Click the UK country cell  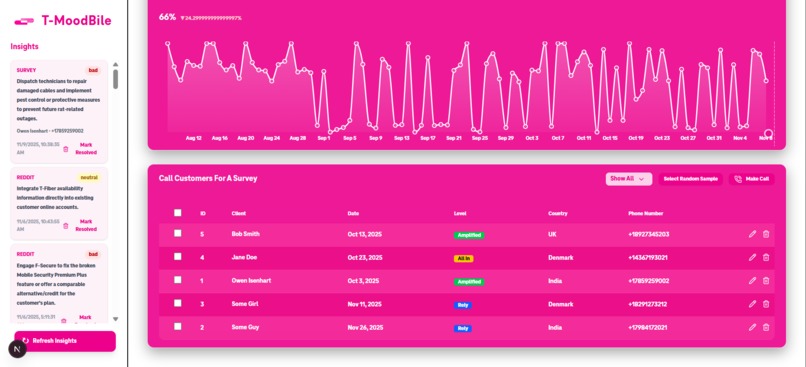(552, 234)
